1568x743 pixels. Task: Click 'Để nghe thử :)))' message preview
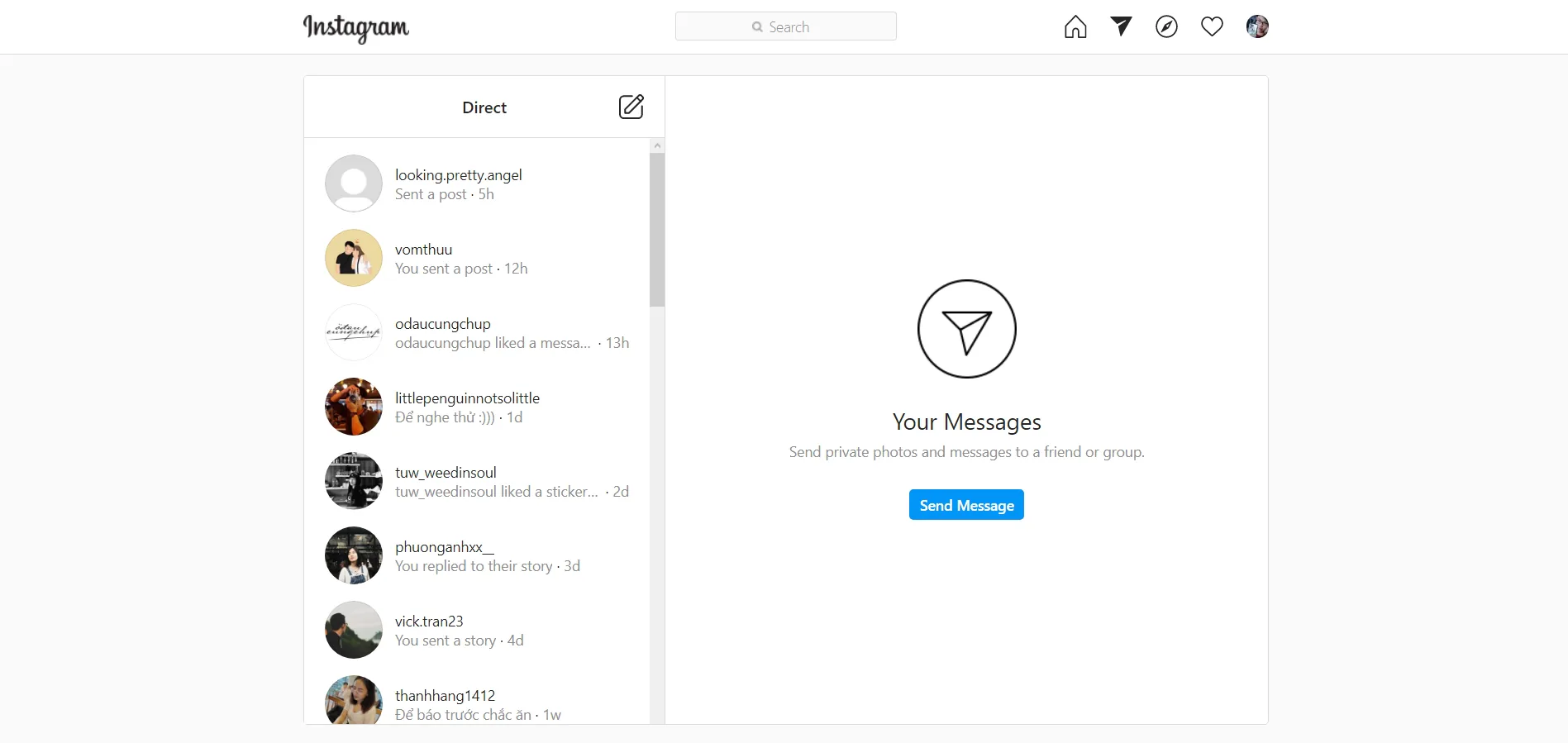[445, 417]
